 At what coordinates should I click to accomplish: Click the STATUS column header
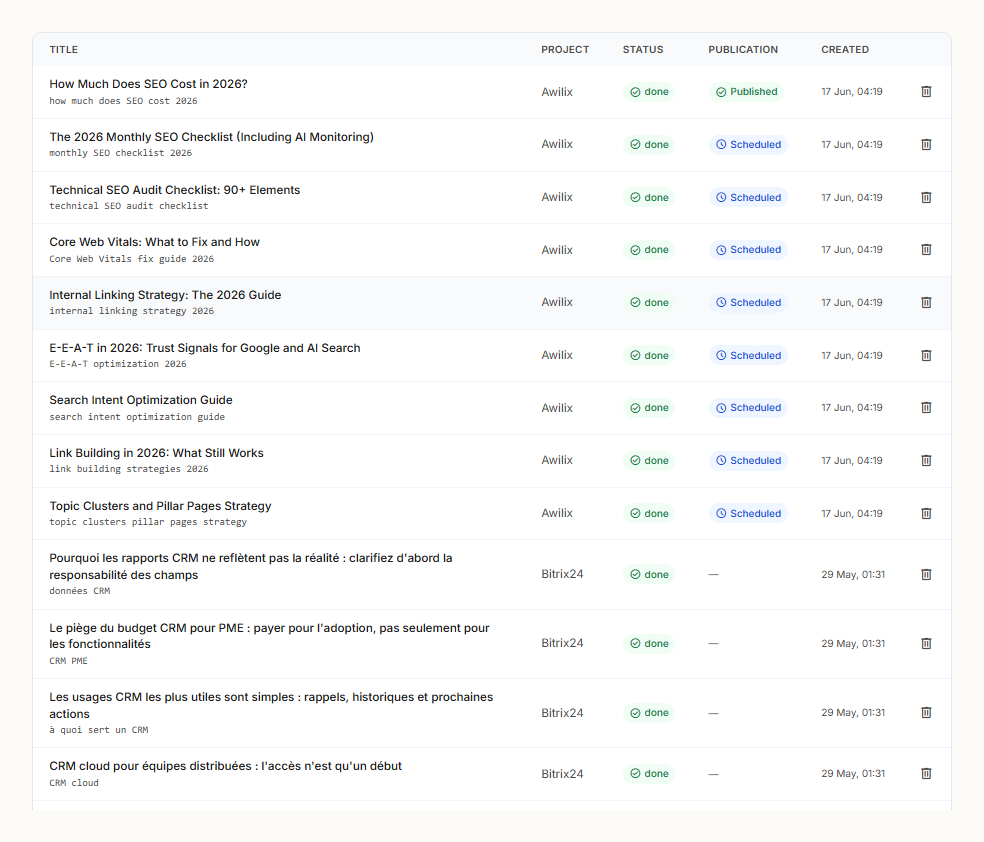[x=643, y=50]
